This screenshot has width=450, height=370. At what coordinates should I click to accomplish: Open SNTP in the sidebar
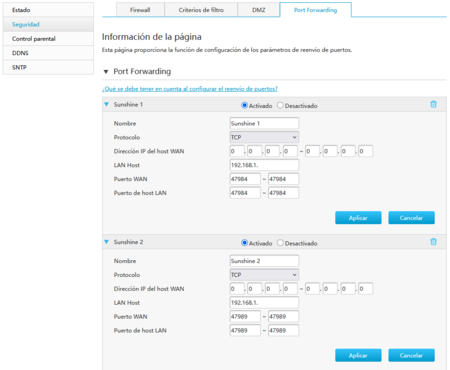click(48, 67)
